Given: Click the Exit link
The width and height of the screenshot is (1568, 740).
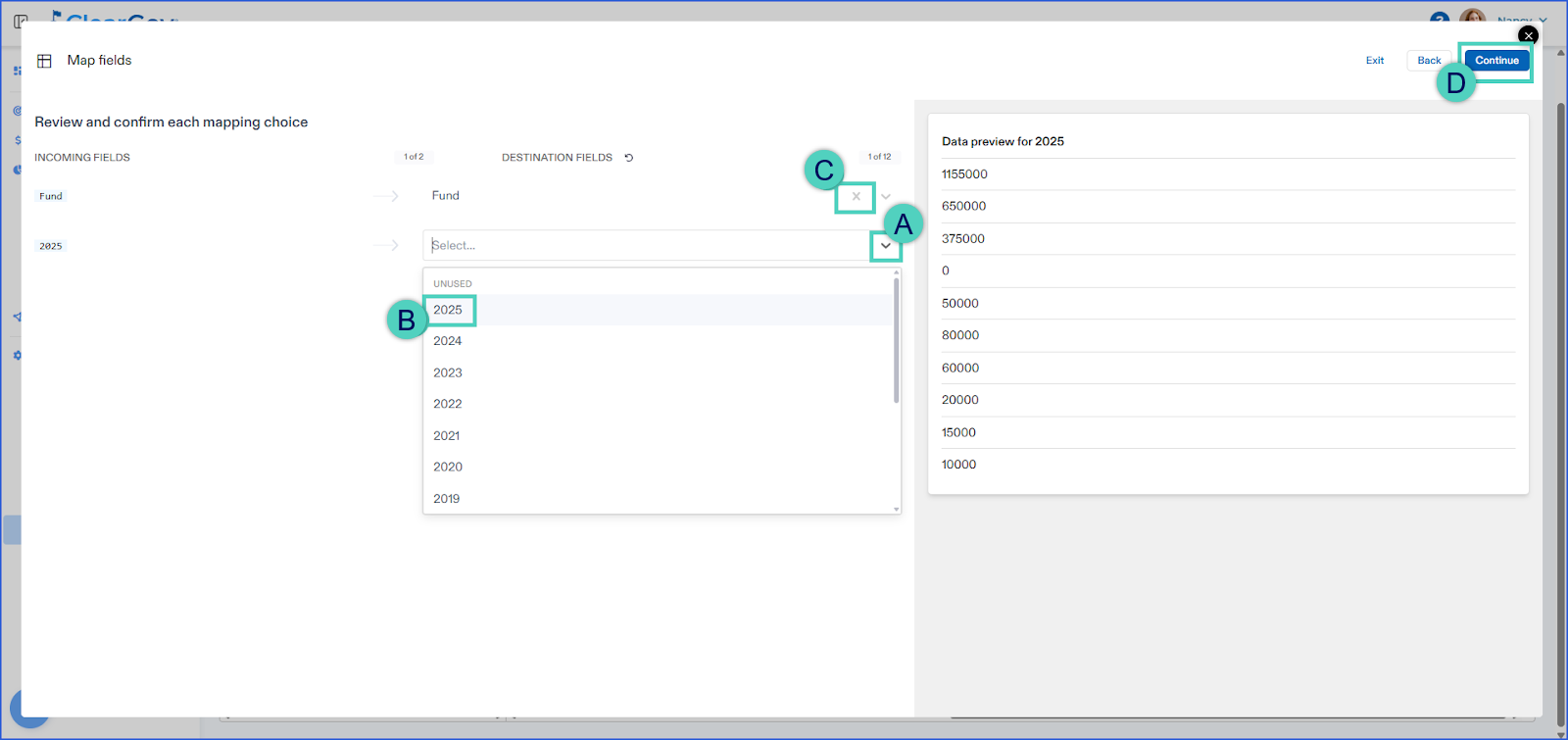Looking at the screenshot, I should [x=1375, y=61].
